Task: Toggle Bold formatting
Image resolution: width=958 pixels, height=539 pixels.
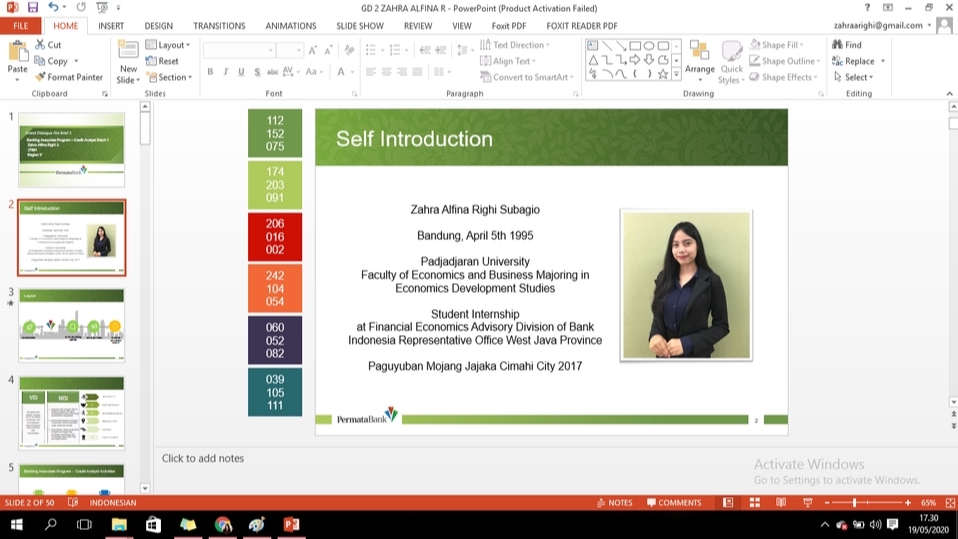Action: click(210, 72)
